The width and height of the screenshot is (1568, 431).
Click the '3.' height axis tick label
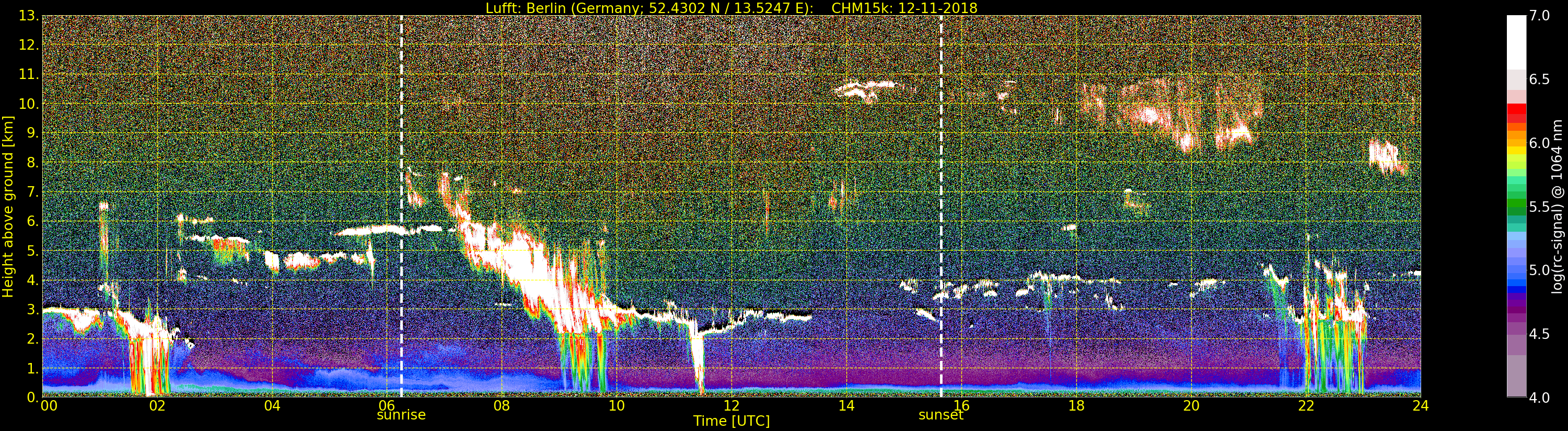(33, 309)
